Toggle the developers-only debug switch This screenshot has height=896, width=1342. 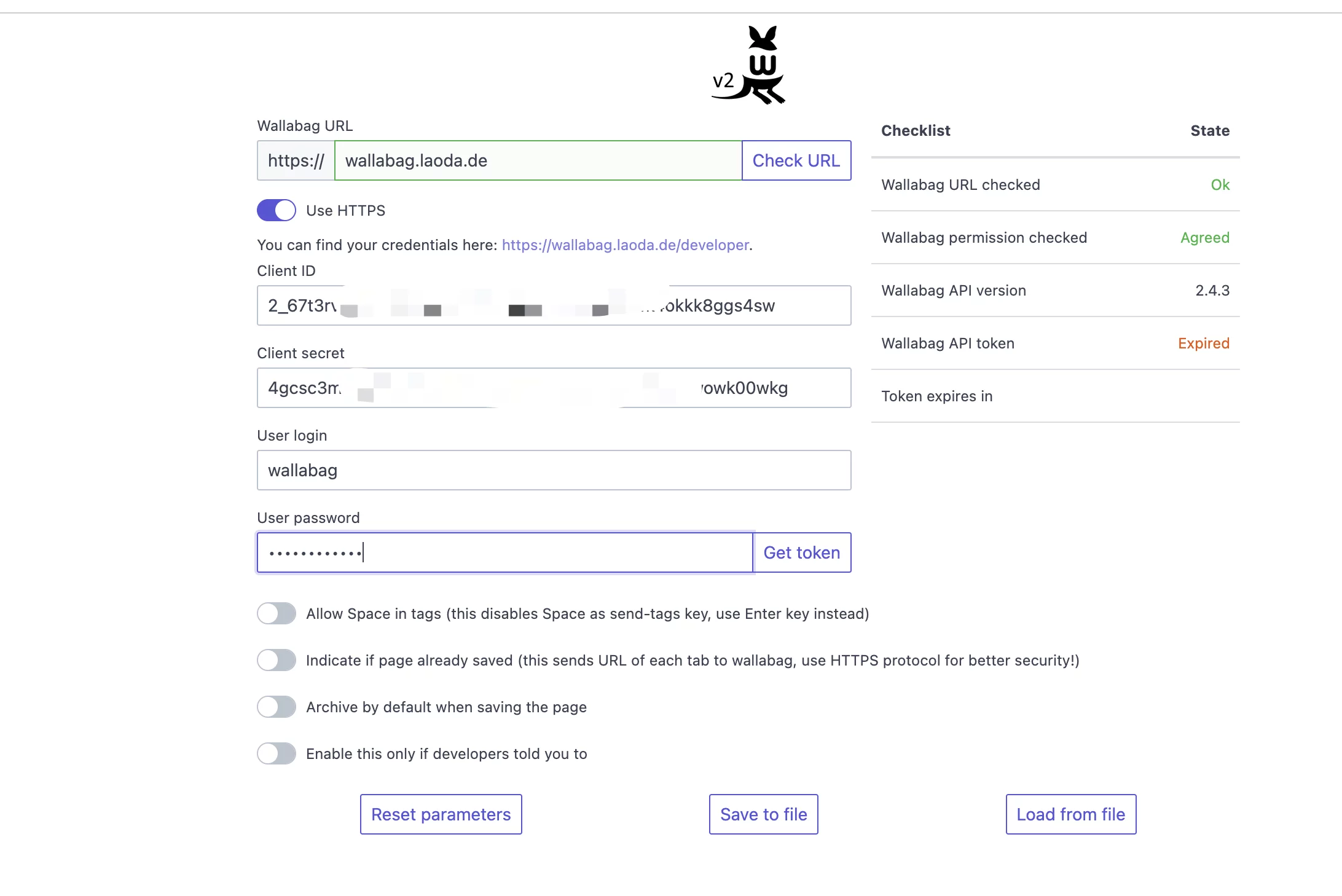(277, 753)
